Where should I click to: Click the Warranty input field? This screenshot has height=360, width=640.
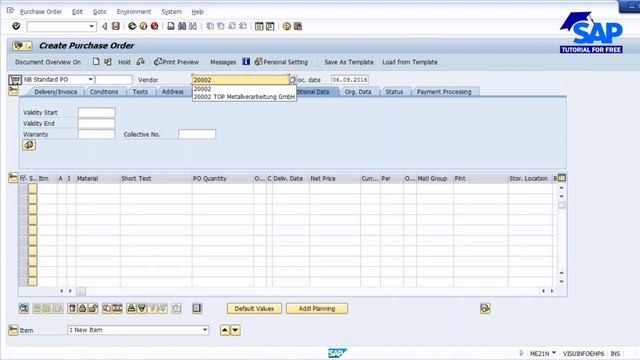tap(96, 134)
